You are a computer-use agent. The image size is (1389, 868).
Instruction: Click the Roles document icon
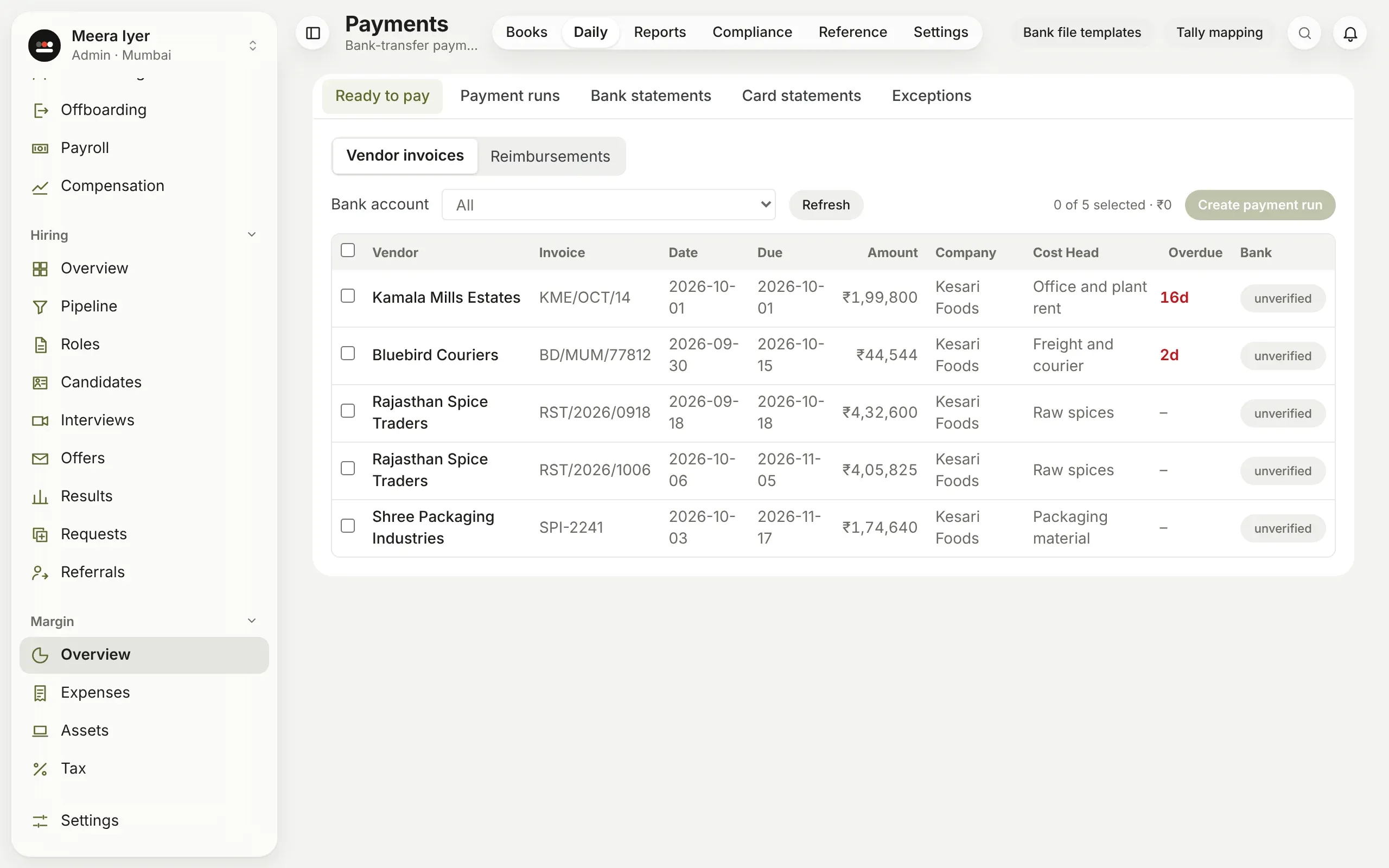pyautogui.click(x=40, y=344)
